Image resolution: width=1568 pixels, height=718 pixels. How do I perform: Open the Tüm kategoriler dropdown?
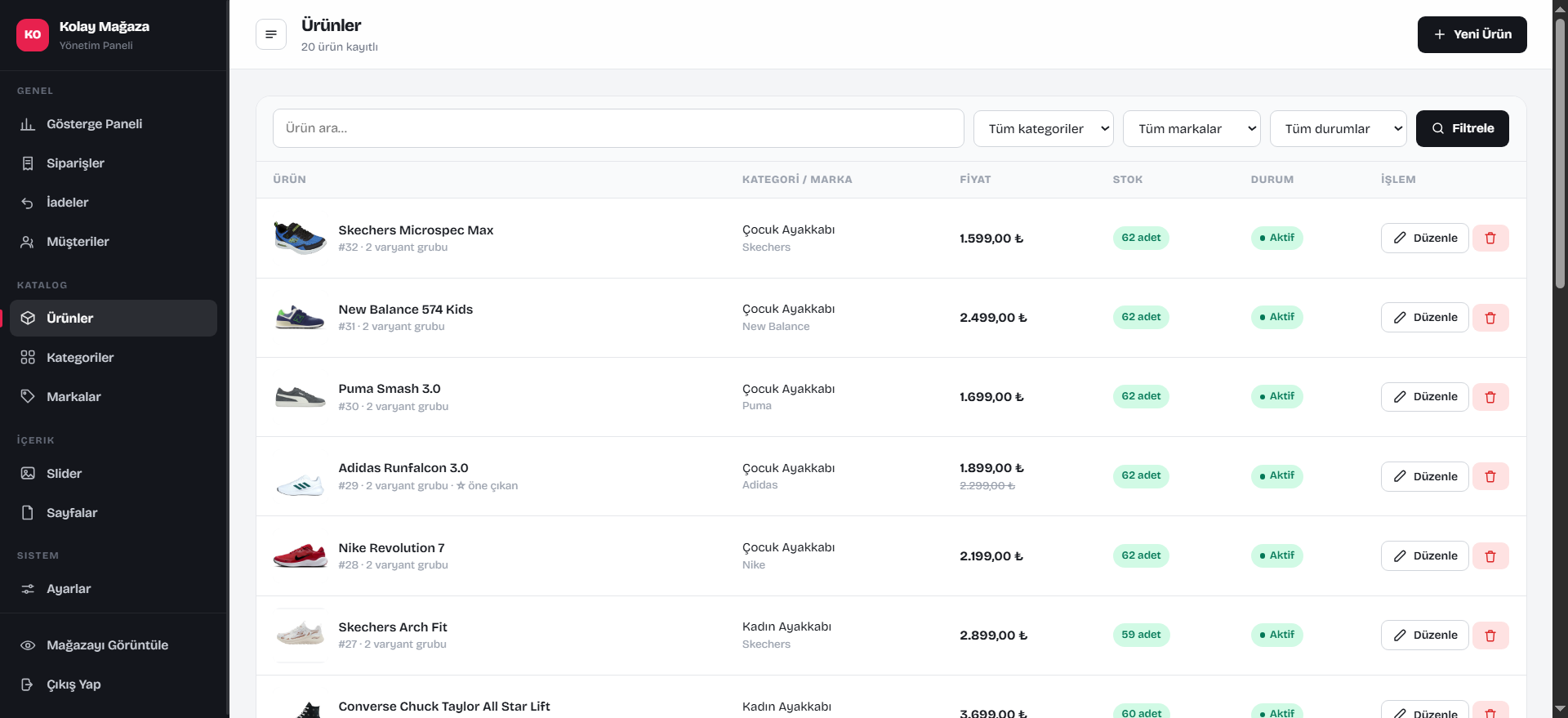click(x=1043, y=129)
